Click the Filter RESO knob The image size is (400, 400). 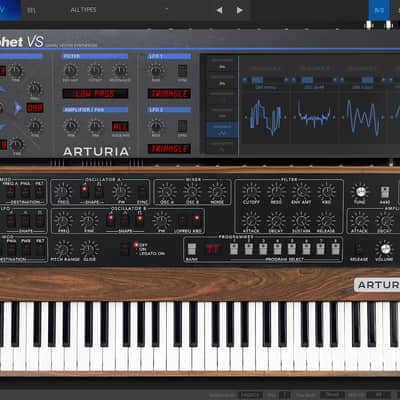point(276,191)
